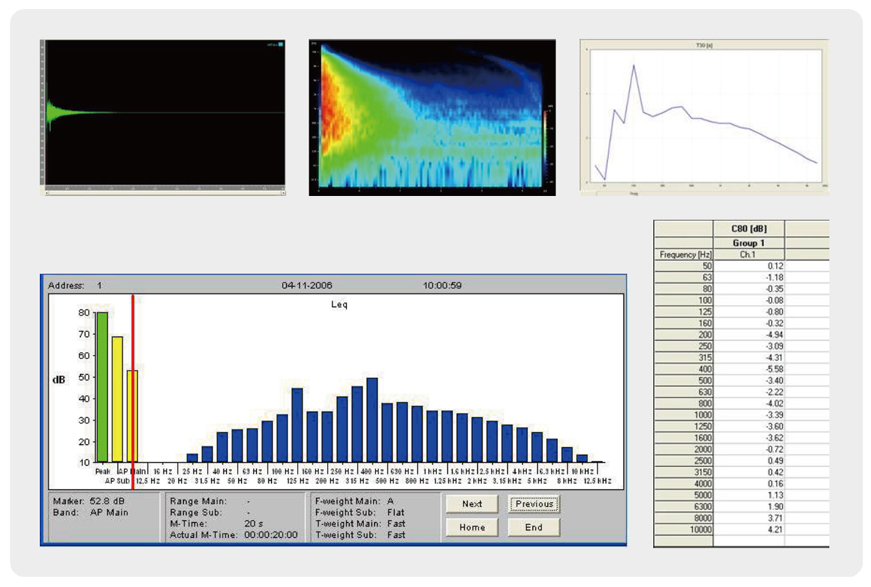871x587 pixels.
Task: Click the Address 1 label
Action: tap(75, 285)
